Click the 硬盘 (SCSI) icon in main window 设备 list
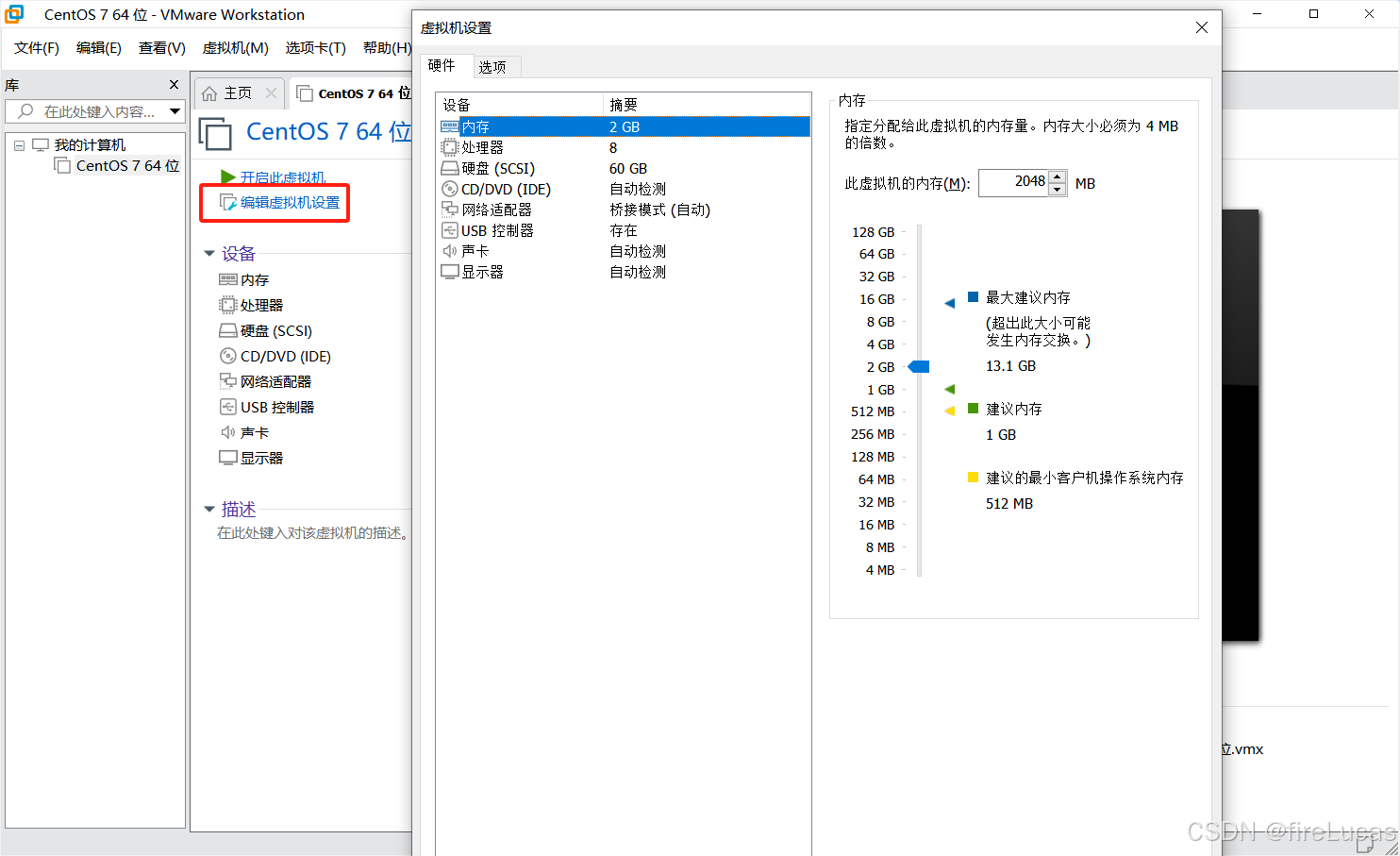The image size is (1400, 856). [227, 330]
